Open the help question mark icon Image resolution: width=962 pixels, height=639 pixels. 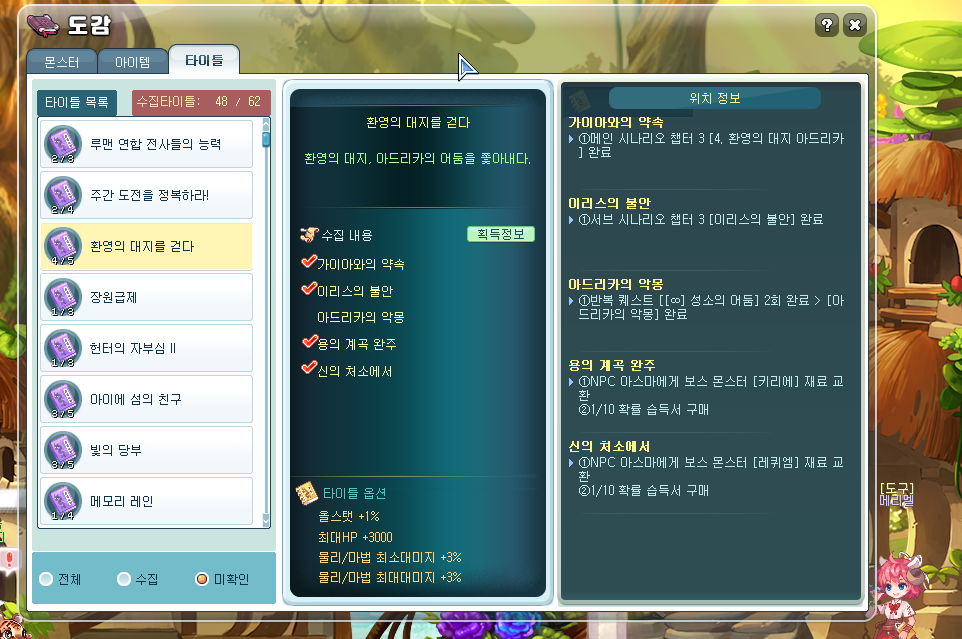(826, 25)
